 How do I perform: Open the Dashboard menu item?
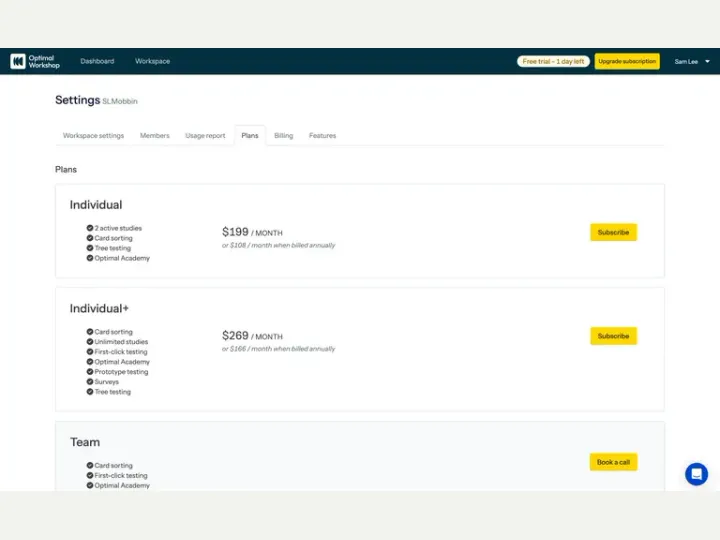[97, 61]
